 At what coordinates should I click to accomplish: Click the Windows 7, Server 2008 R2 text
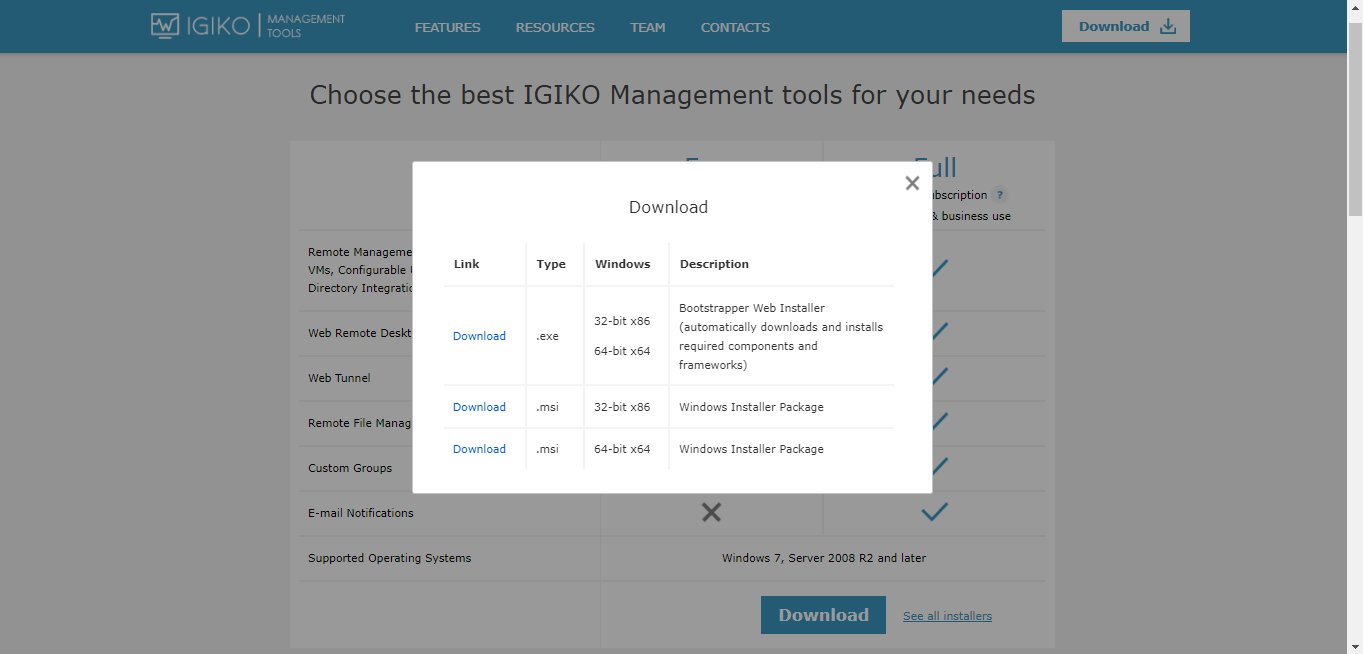pos(824,558)
